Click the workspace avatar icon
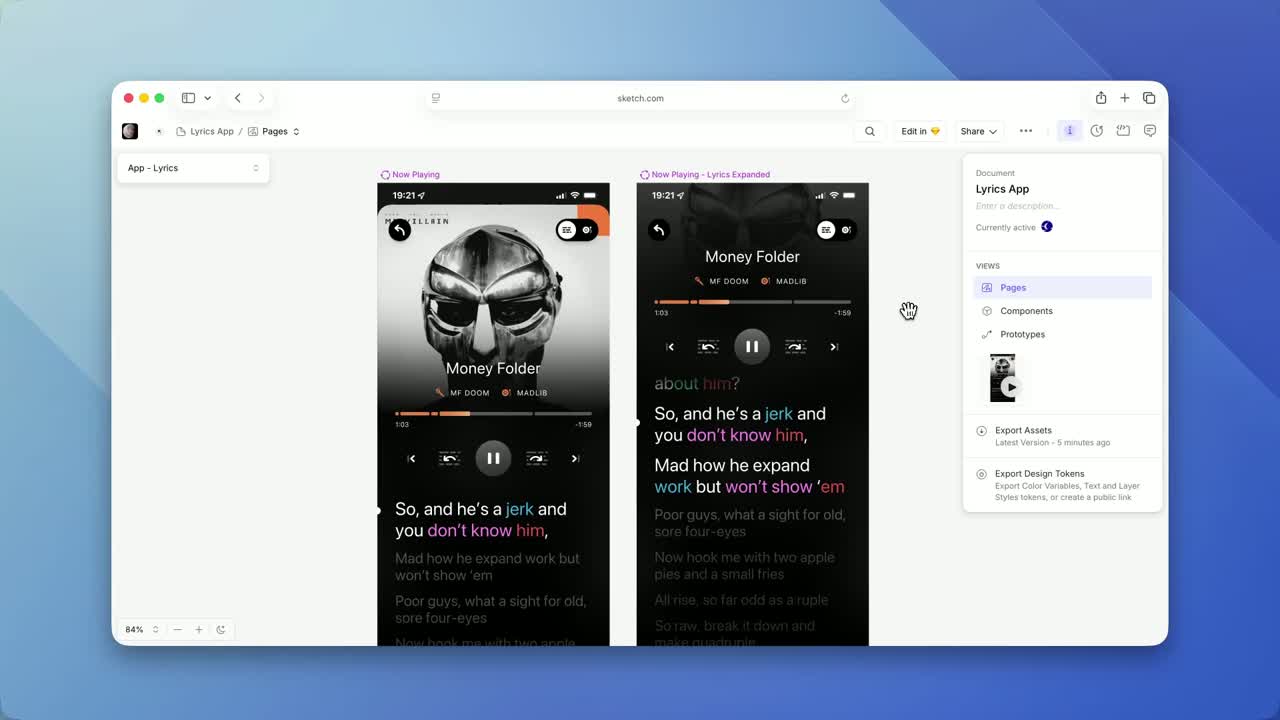1280x720 pixels. click(130, 131)
